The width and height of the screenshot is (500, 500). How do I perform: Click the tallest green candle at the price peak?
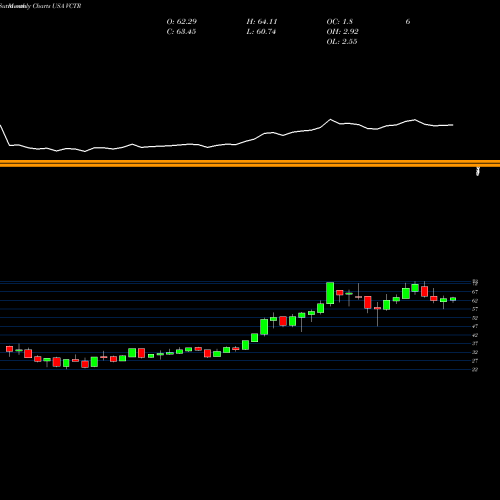click(330, 293)
